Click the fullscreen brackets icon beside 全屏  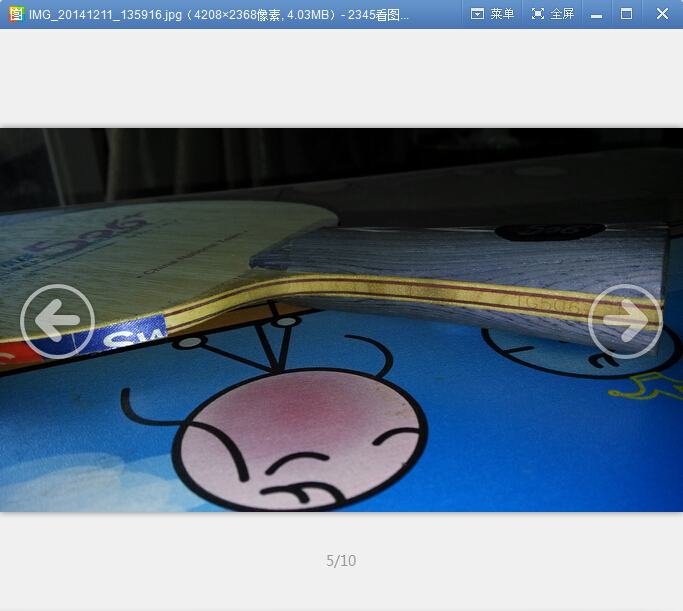(538, 14)
